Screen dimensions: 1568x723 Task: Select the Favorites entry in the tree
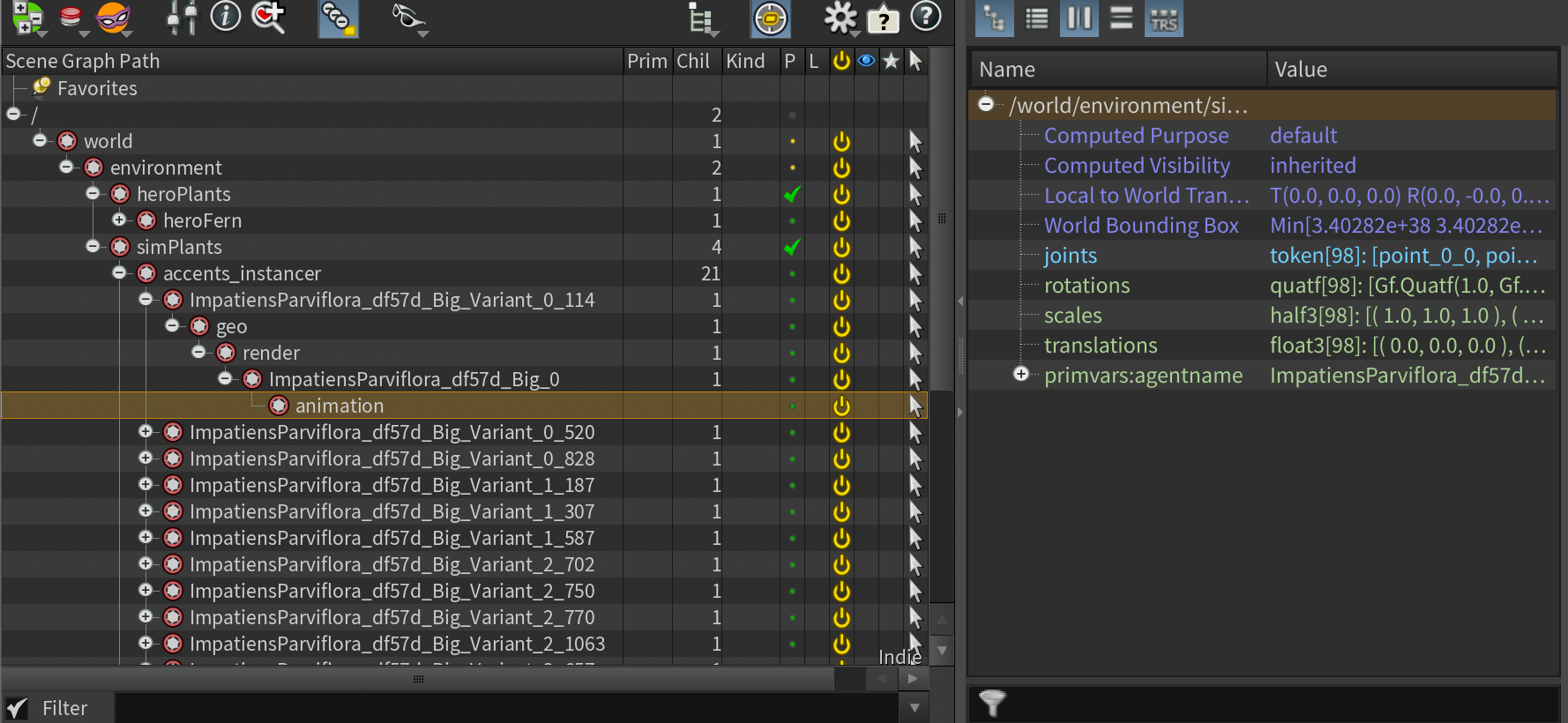pyautogui.click(x=97, y=88)
